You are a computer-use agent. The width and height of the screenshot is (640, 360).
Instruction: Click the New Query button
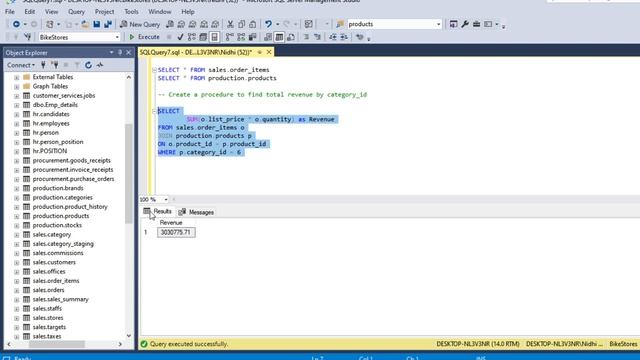tap(140, 24)
